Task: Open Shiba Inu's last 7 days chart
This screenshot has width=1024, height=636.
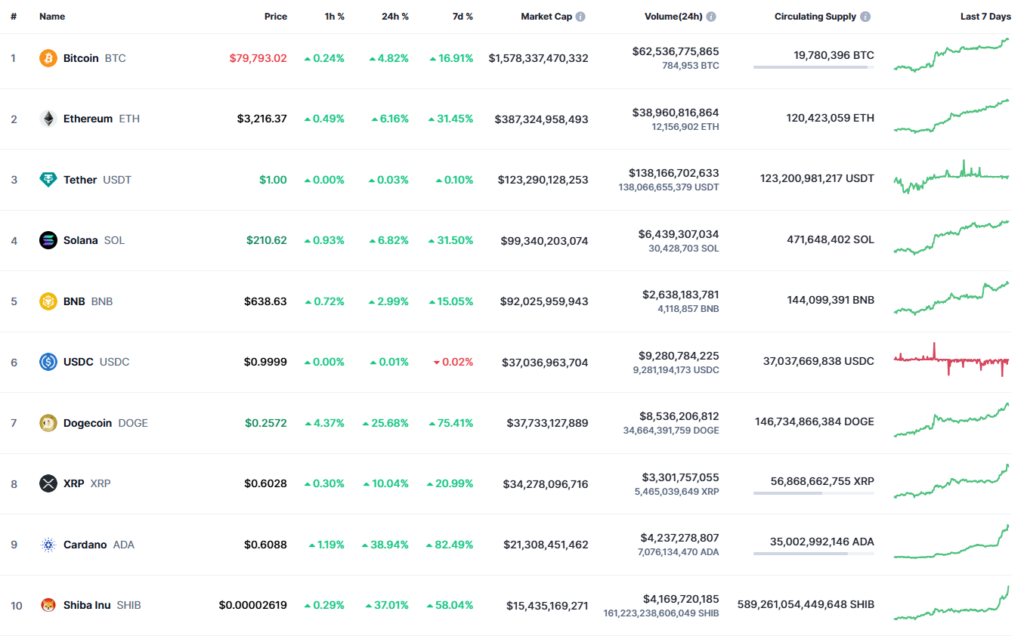Action: click(952, 602)
